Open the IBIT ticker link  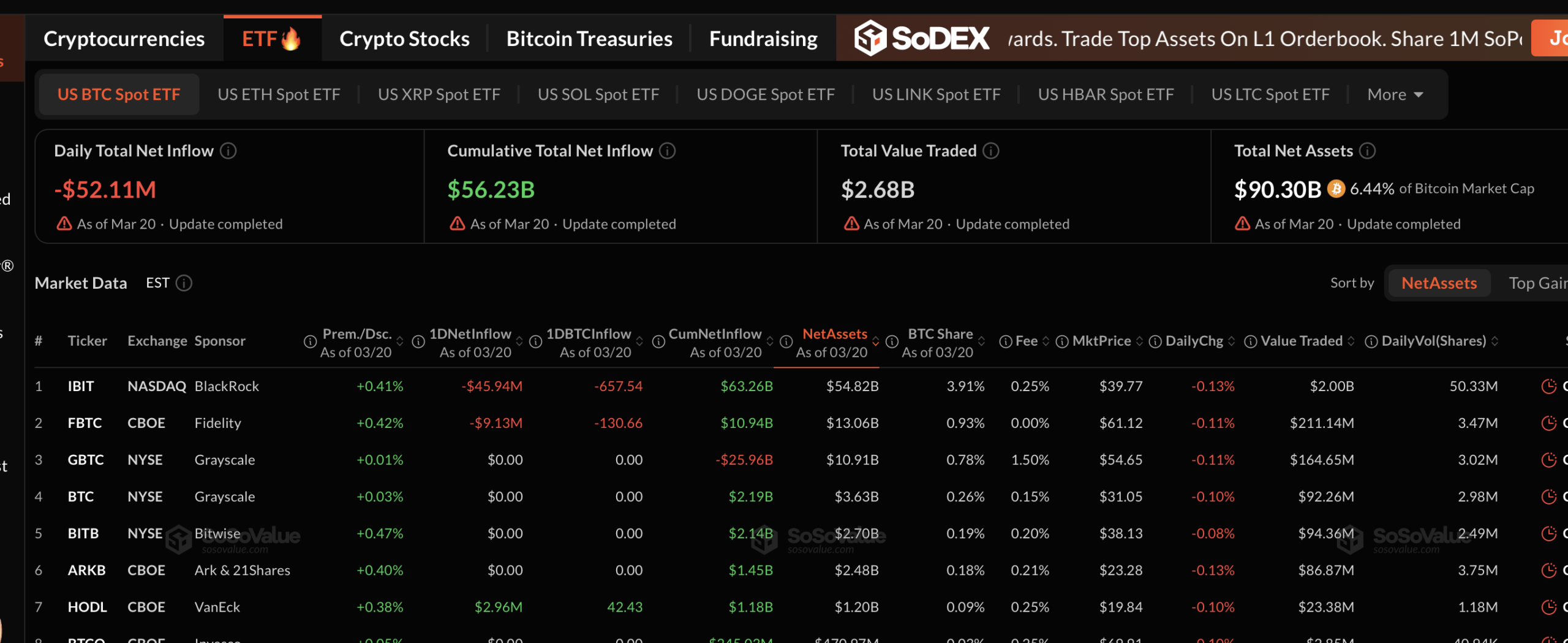point(81,386)
